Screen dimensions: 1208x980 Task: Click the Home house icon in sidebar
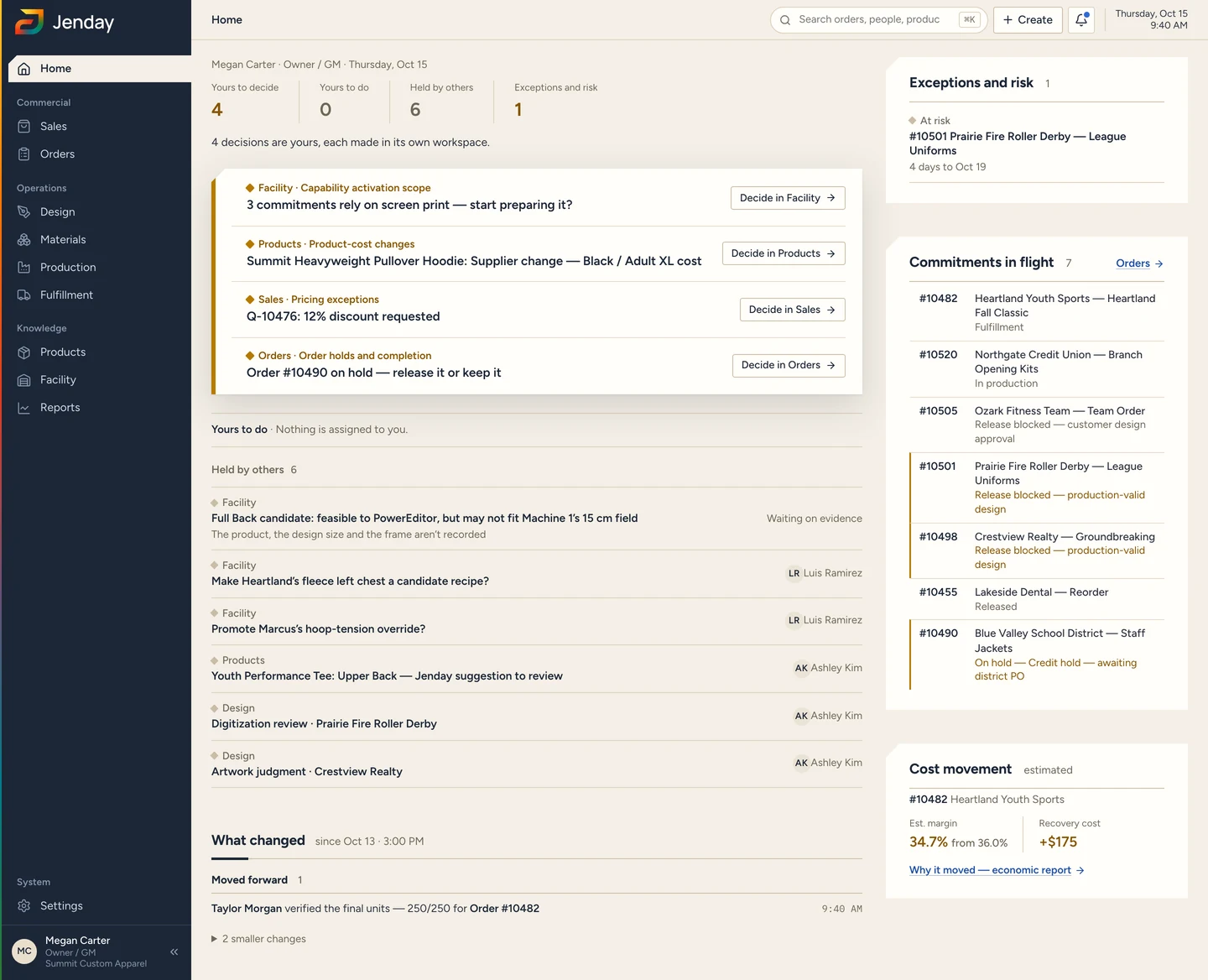tap(24, 69)
